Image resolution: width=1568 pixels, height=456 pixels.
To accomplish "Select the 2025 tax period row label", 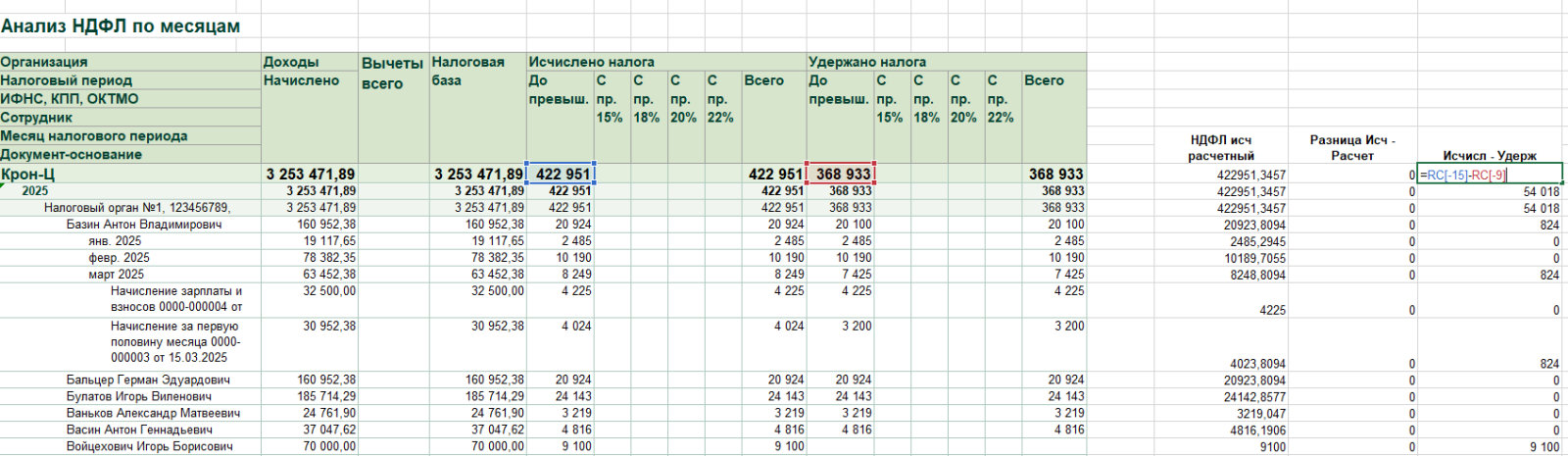I will pyautogui.click(x=35, y=191).
